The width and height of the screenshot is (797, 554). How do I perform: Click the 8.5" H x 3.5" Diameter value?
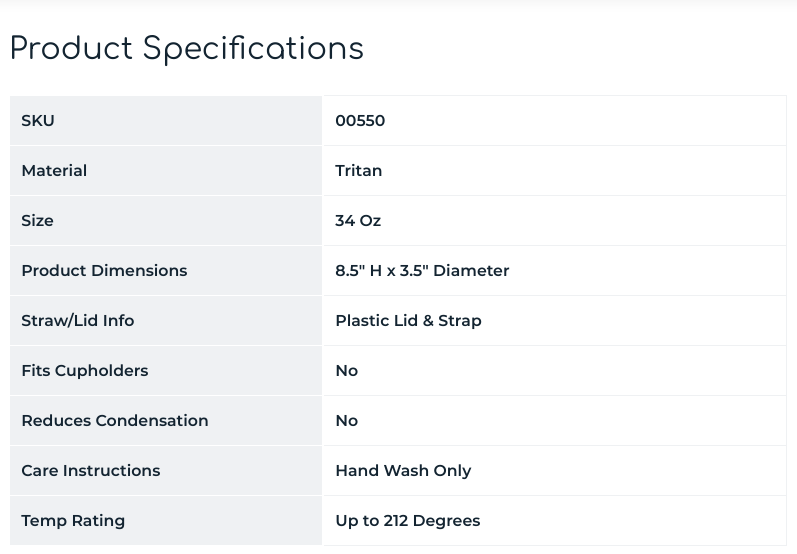(422, 271)
